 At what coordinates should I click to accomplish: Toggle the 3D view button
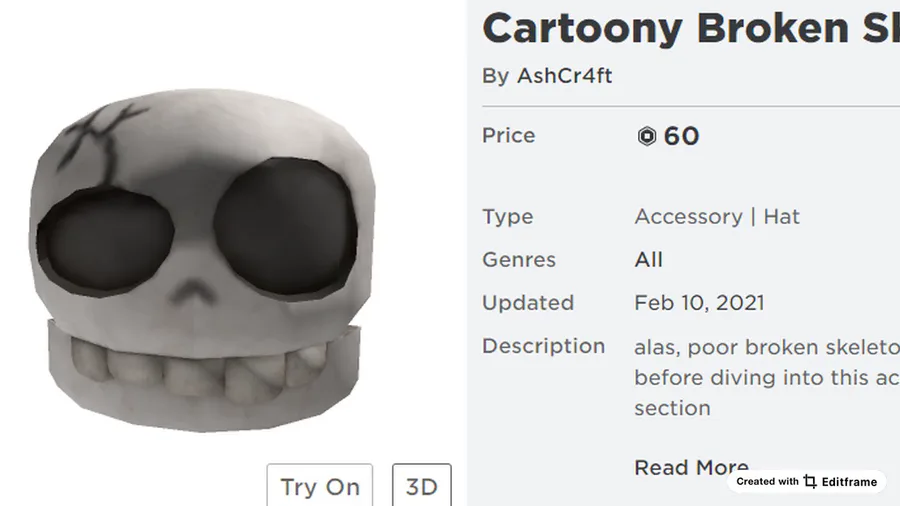[x=422, y=486]
